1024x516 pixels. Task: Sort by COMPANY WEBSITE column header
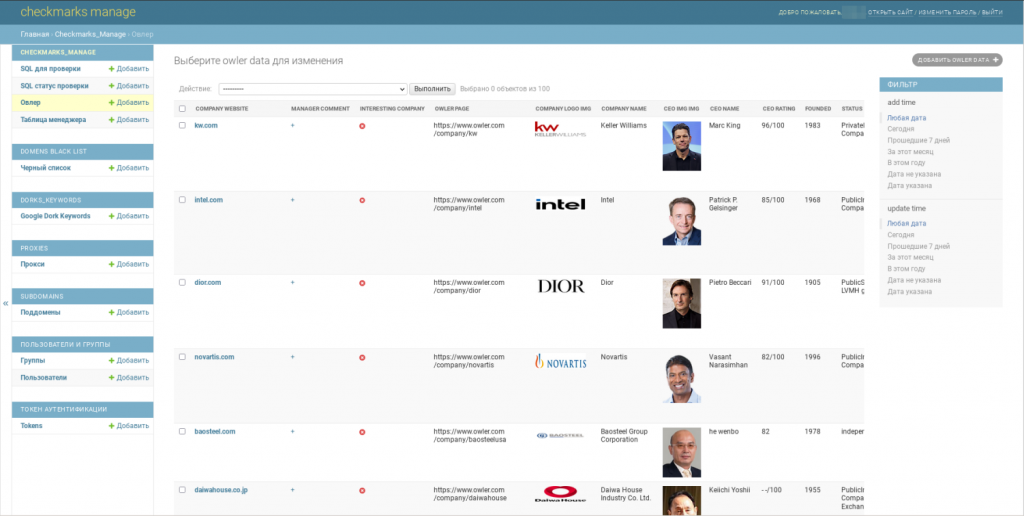pyautogui.click(x=222, y=109)
